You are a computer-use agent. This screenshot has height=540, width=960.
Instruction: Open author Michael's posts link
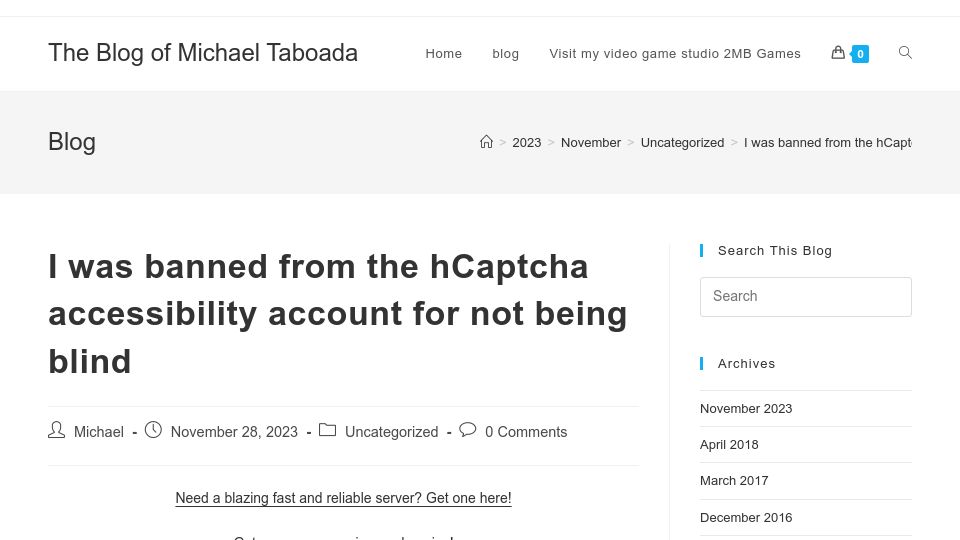[x=99, y=432]
